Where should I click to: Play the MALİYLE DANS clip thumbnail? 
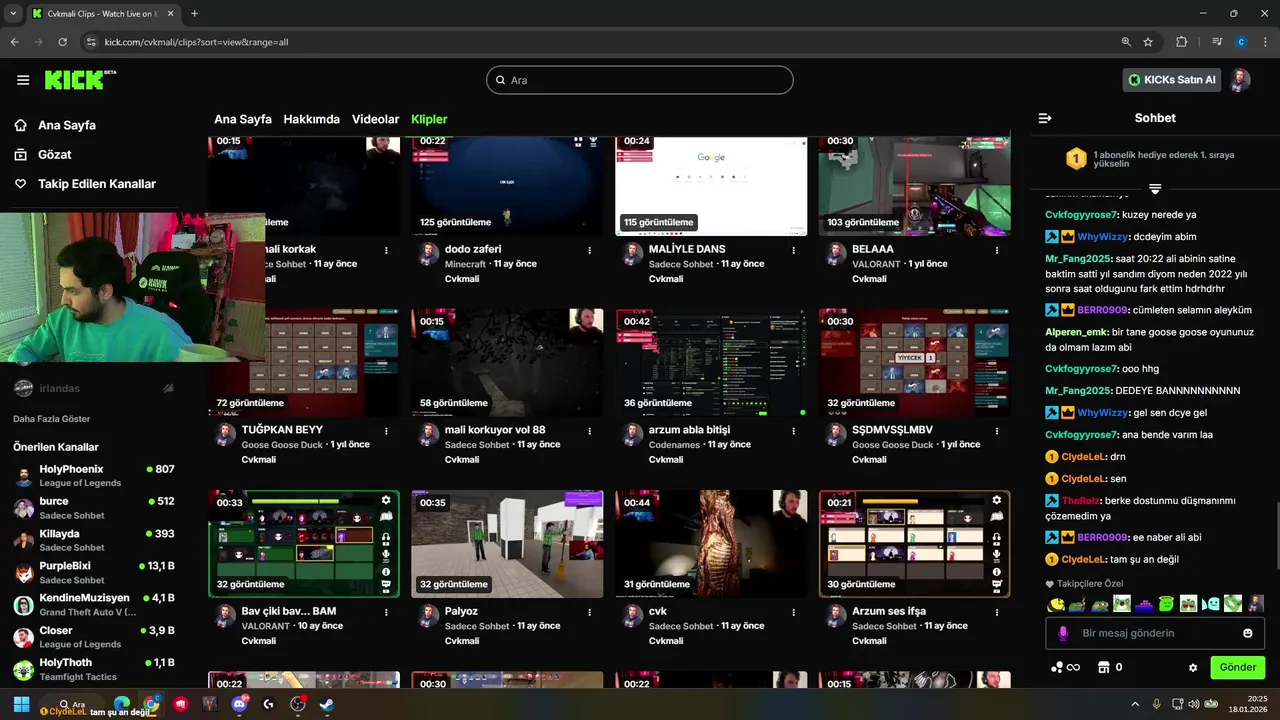point(711,185)
